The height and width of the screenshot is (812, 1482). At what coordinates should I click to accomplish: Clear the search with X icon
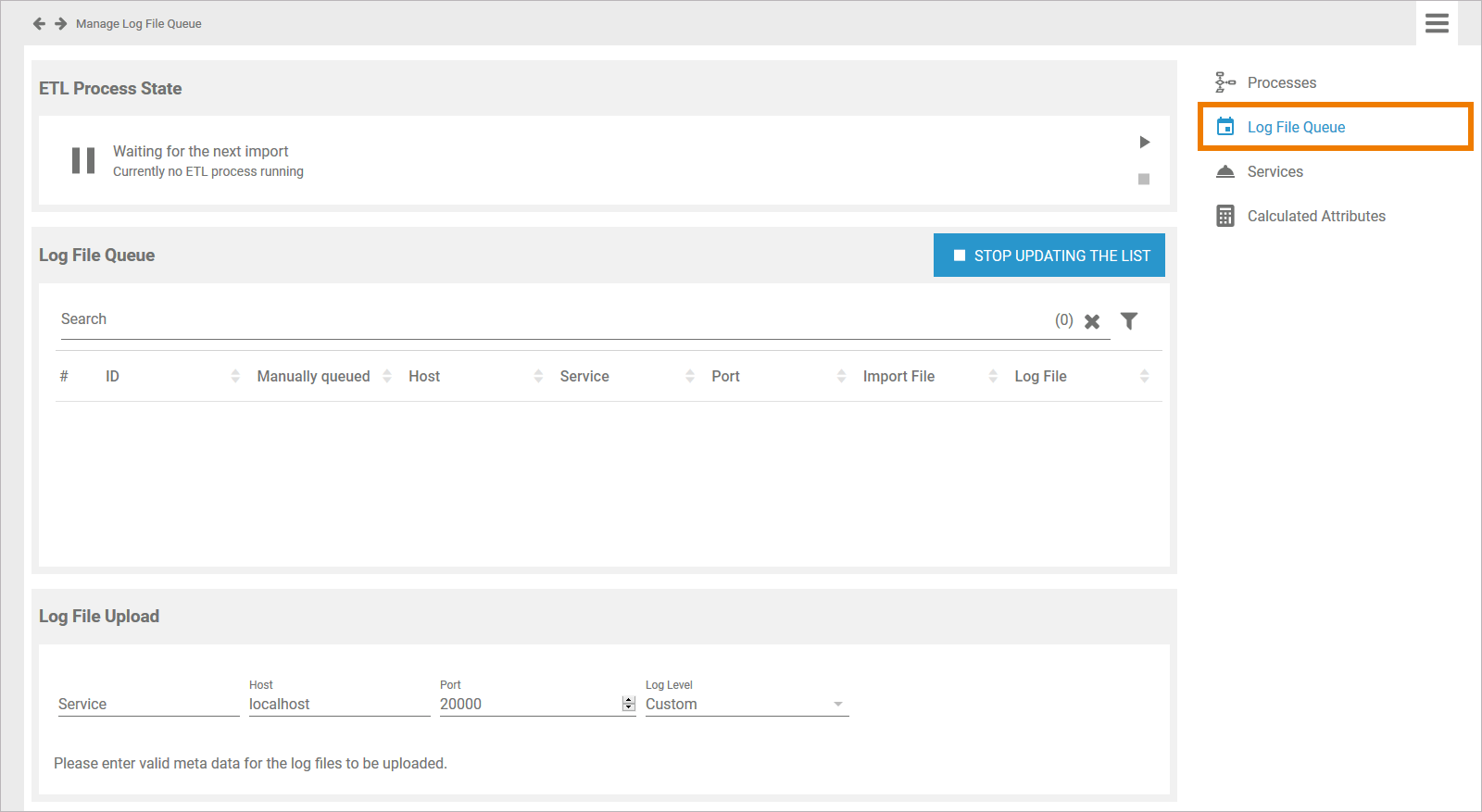click(1092, 321)
